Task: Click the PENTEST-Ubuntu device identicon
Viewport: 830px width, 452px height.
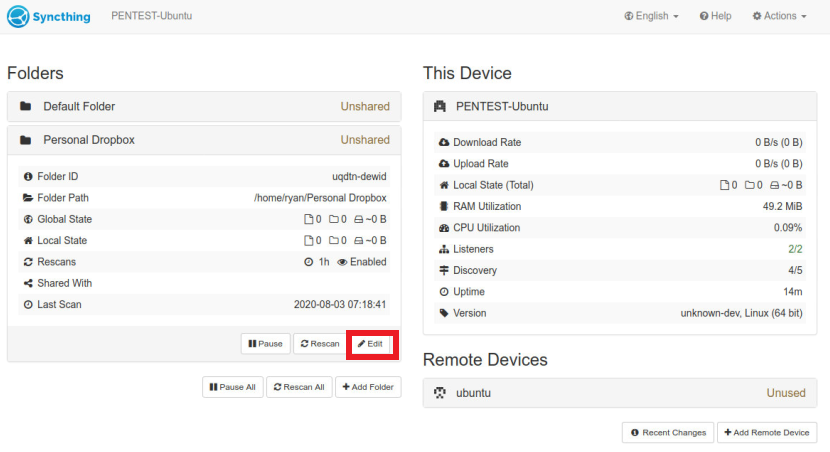Action: [x=440, y=106]
